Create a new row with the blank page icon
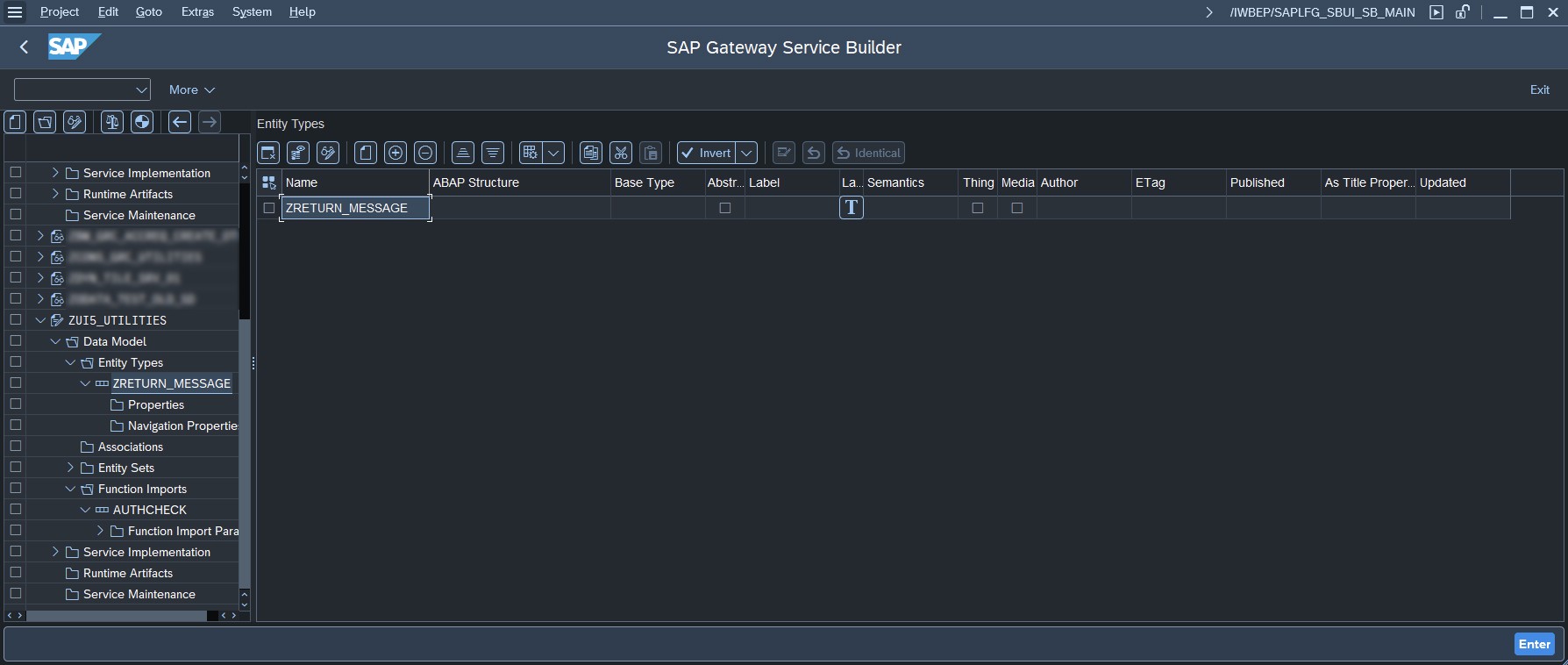 point(366,153)
